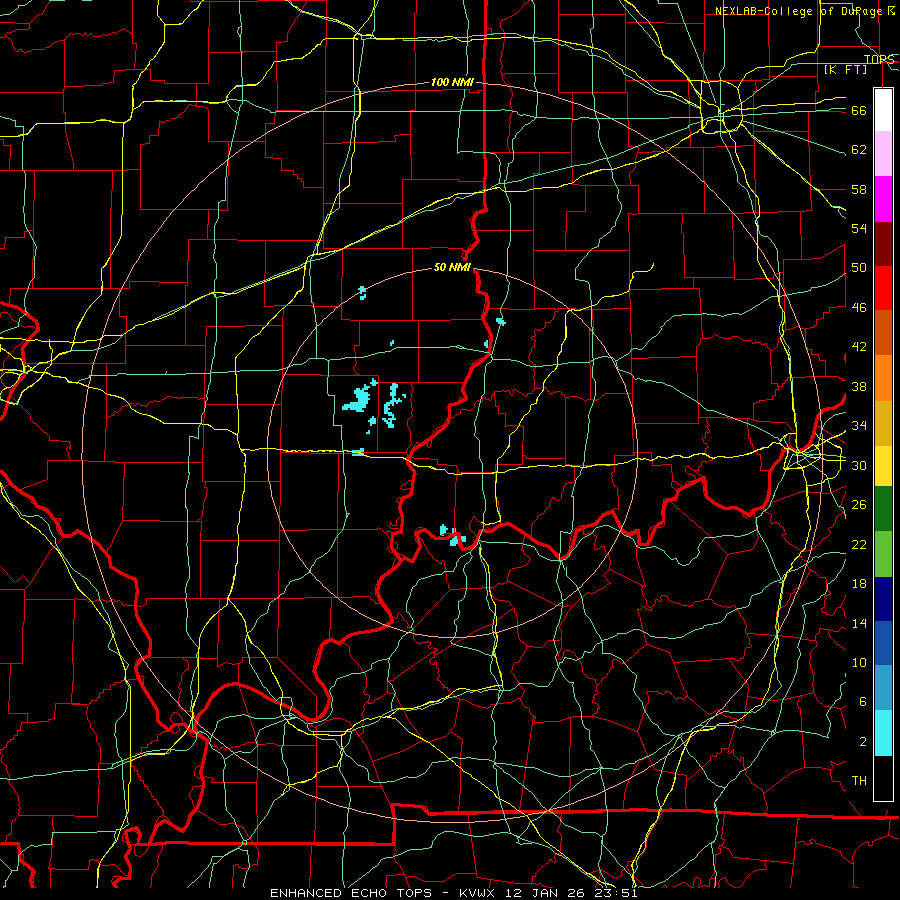Viewport: 900px width, 900px height.
Task: Click the gold 38 K FT legend swatch
Action: (883, 423)
